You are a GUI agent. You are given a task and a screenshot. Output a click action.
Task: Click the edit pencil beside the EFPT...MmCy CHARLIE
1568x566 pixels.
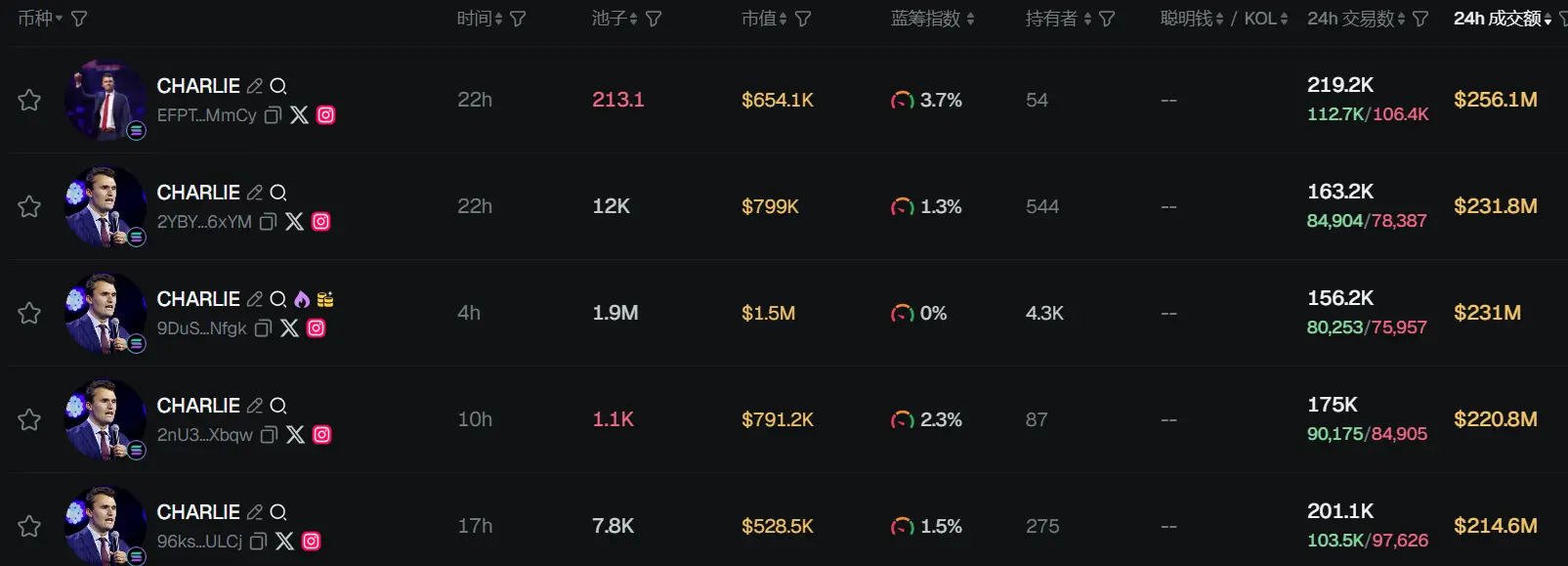pos(255,86)
